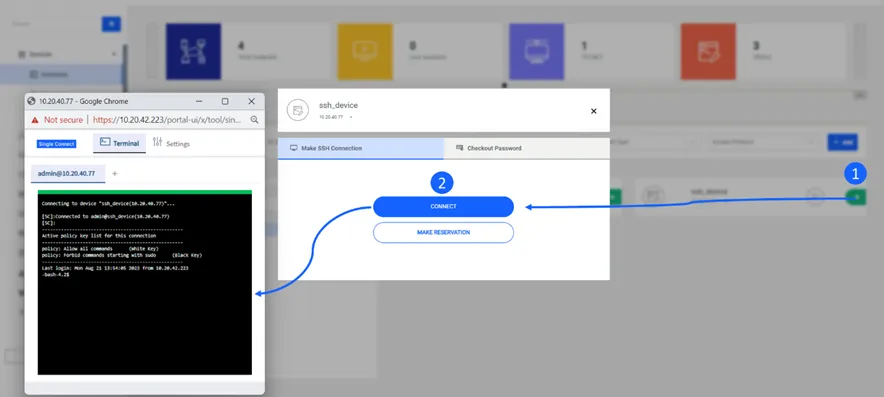Click the green connection status bar above terminal

(145, 192)
